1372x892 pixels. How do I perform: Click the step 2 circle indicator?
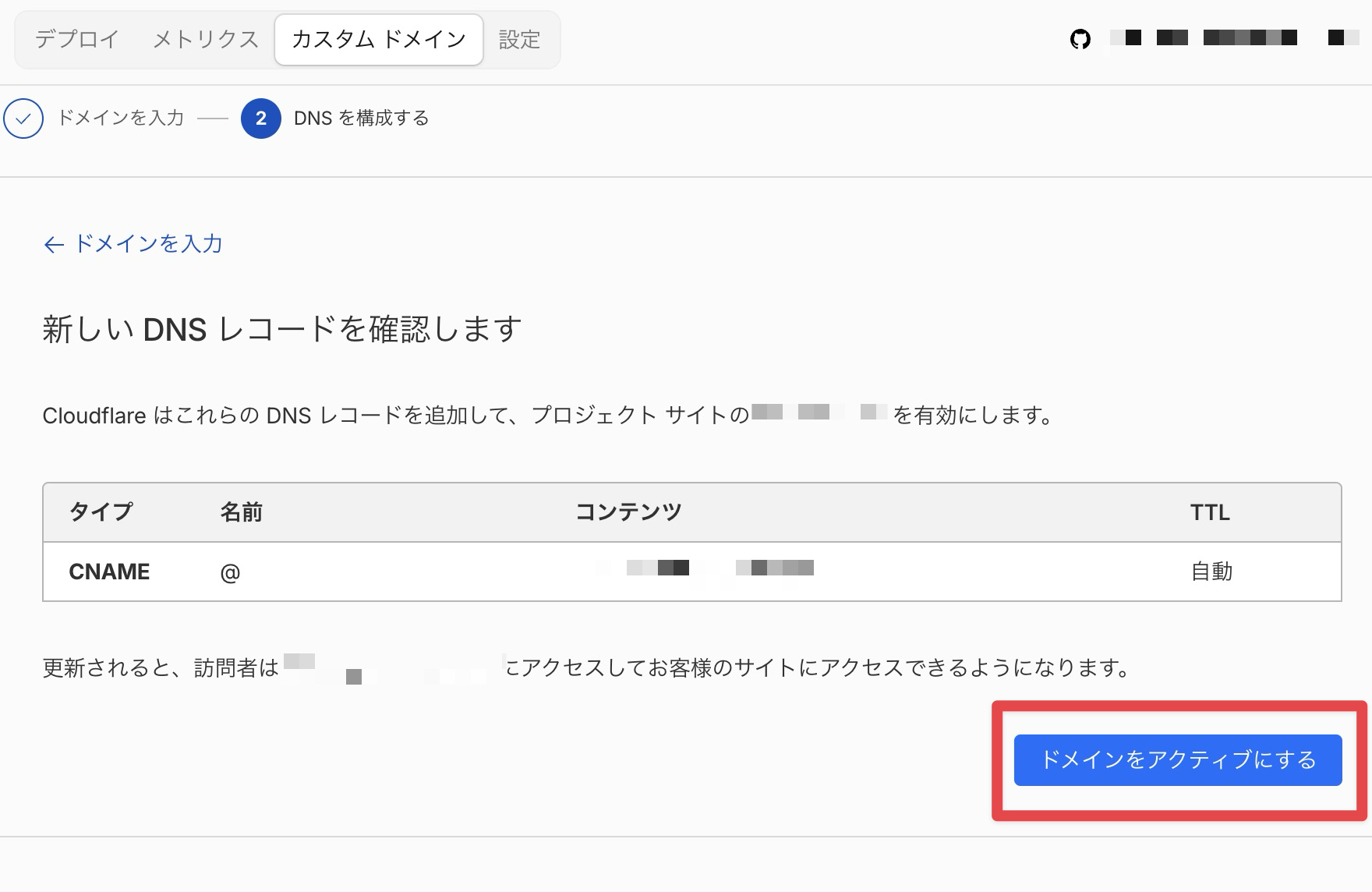pyautogui.click(x=261, y=119)
